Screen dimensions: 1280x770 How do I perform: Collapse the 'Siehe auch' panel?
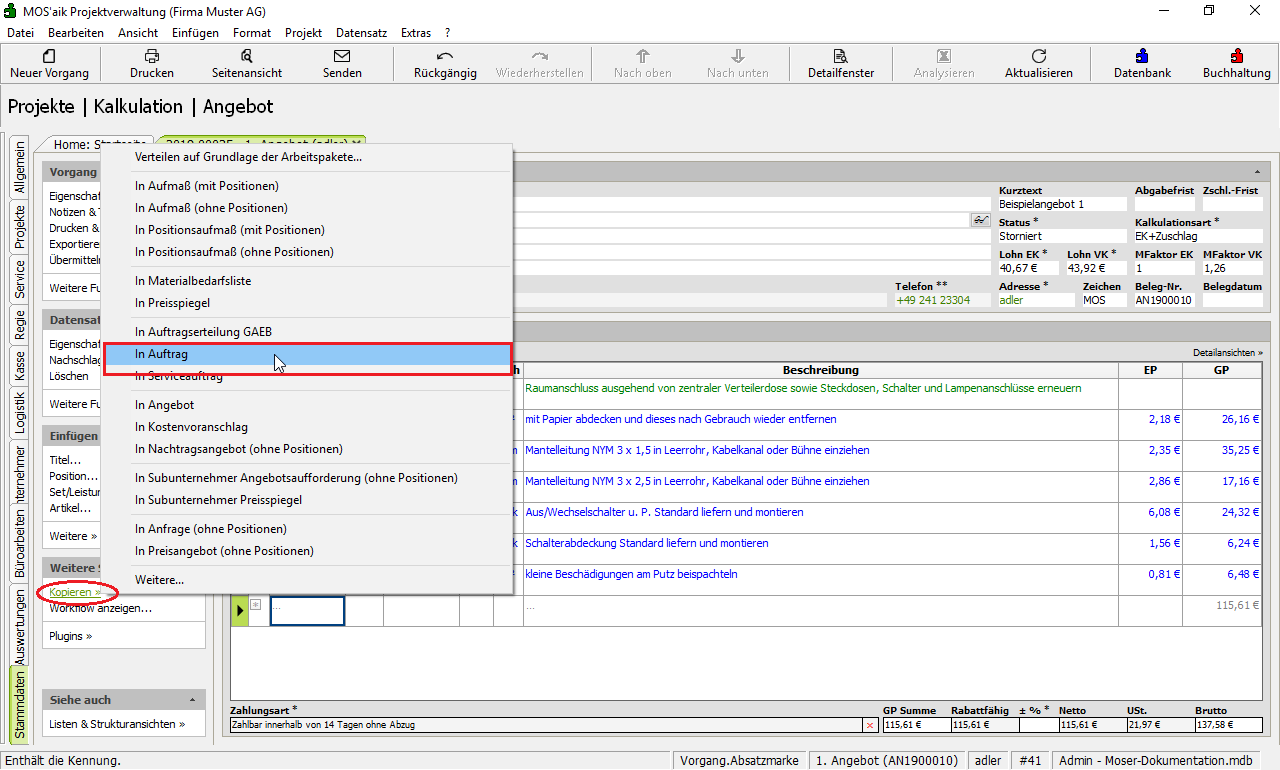tap(192, 700)
